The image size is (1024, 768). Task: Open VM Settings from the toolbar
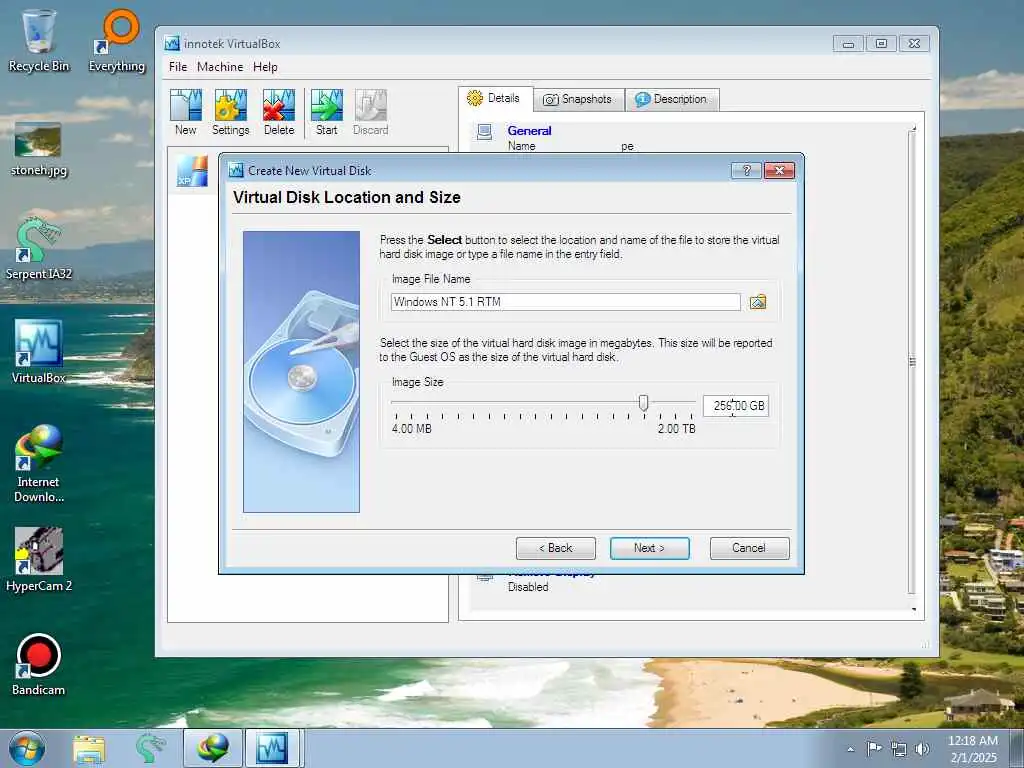coord(231,112)
